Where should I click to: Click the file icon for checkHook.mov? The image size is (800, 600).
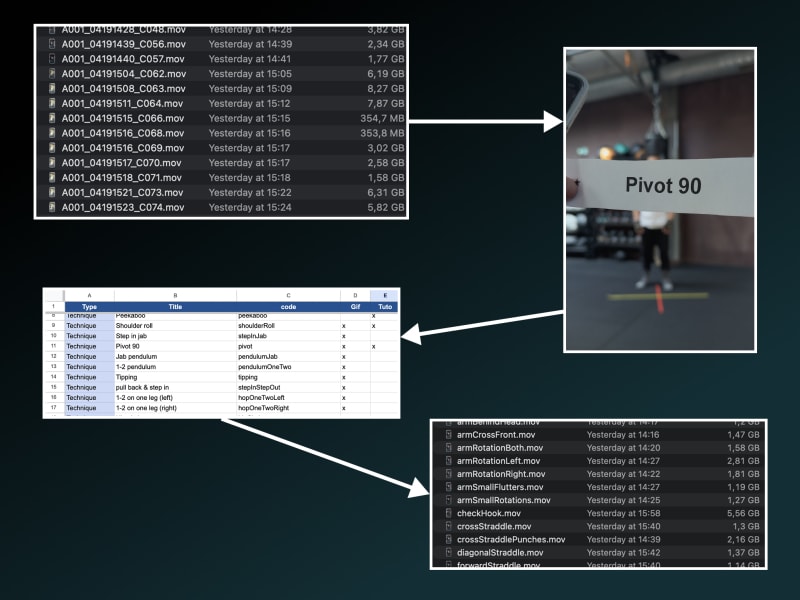pos(448,513)
